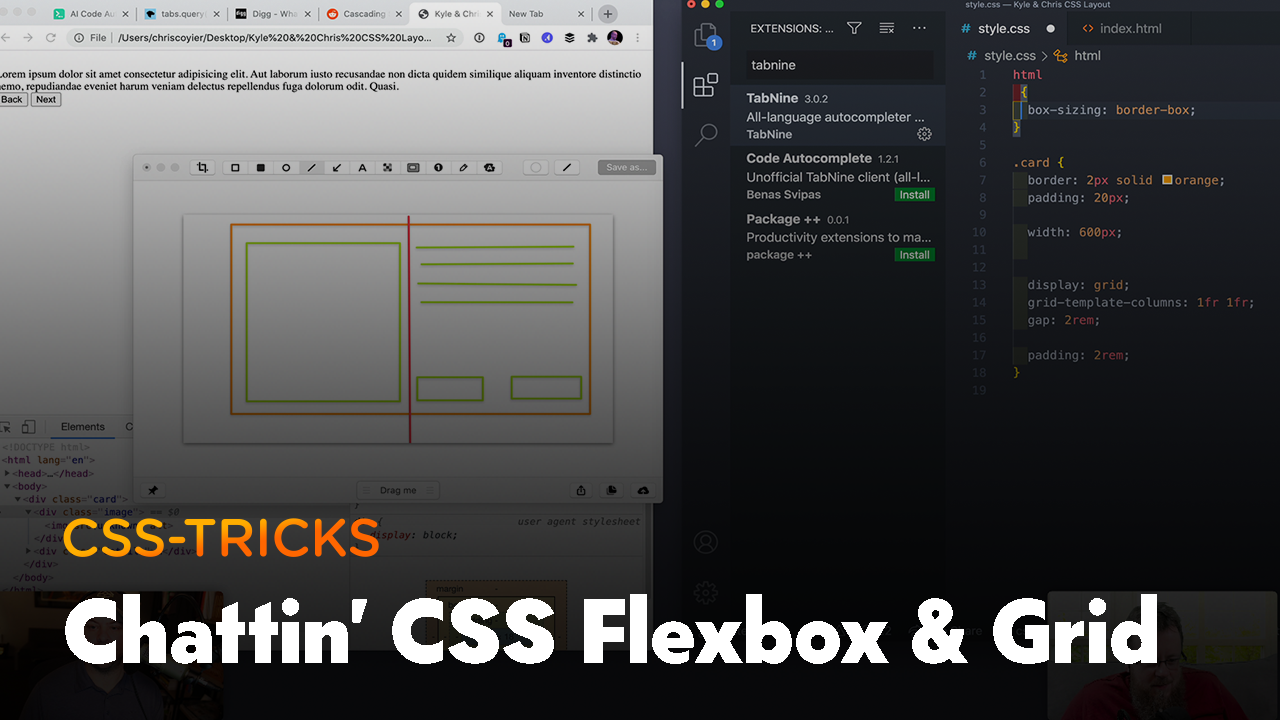Image resolution: width=1280 pixels, height=720 pixels.
Task: Choose the text annotation tool
Action: pos(362,168)
